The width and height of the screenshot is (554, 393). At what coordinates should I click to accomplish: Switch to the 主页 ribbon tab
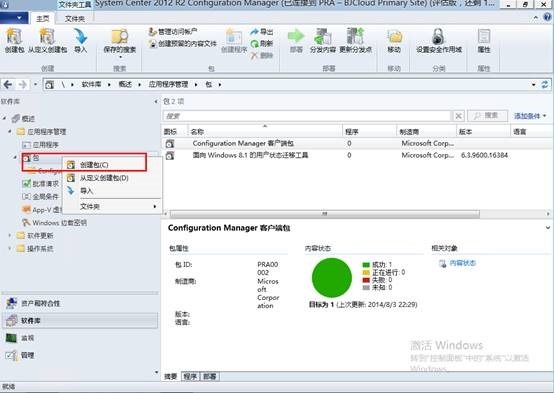pyautogui.click(x=43, y=18)
